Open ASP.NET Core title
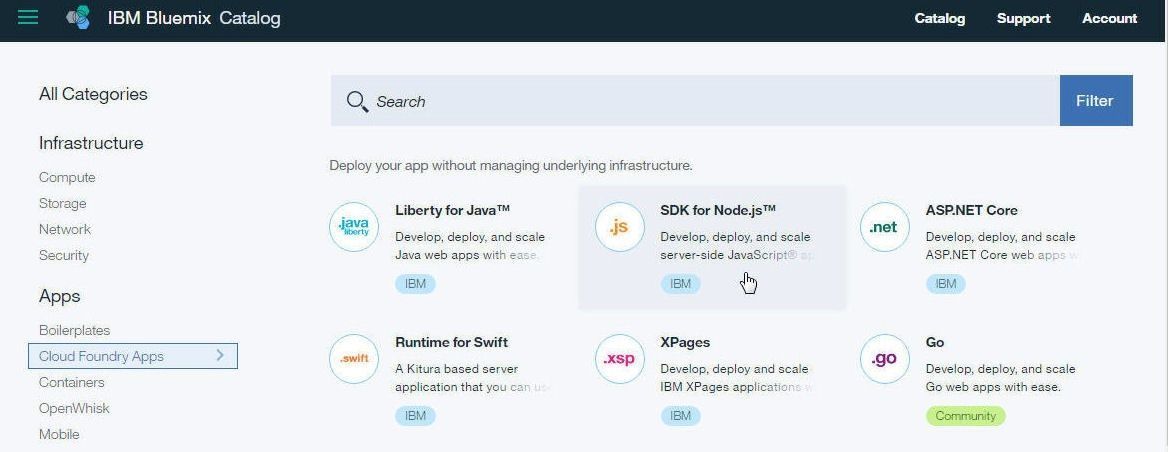This screenshot has height=452, width=1168. 971,210
